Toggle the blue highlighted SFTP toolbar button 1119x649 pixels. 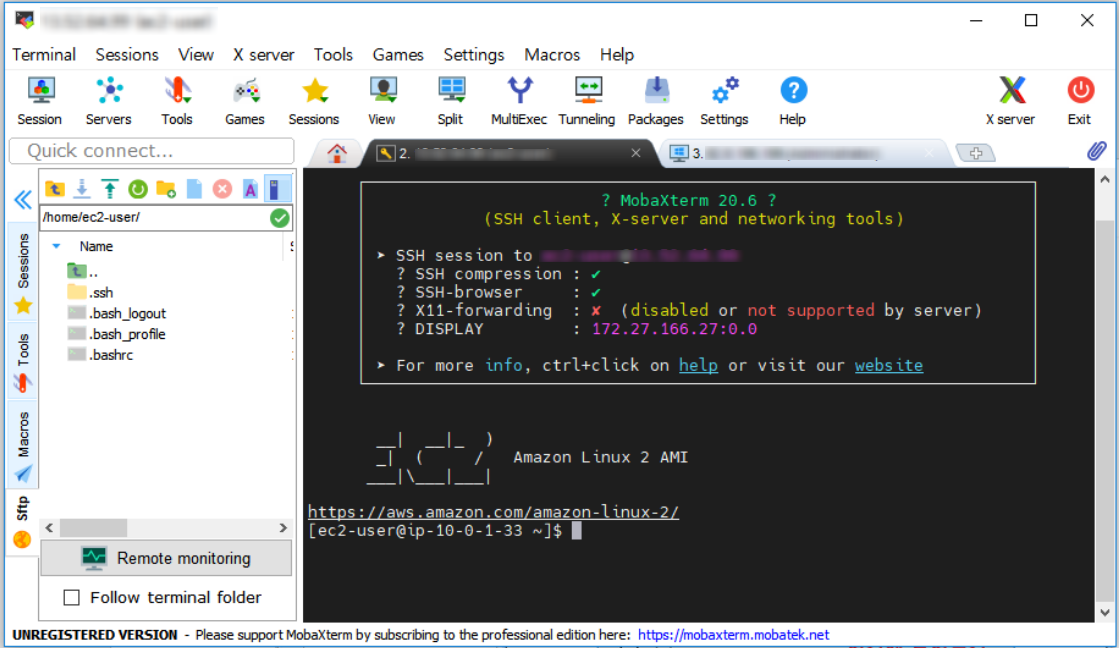(x=277, y=189)
